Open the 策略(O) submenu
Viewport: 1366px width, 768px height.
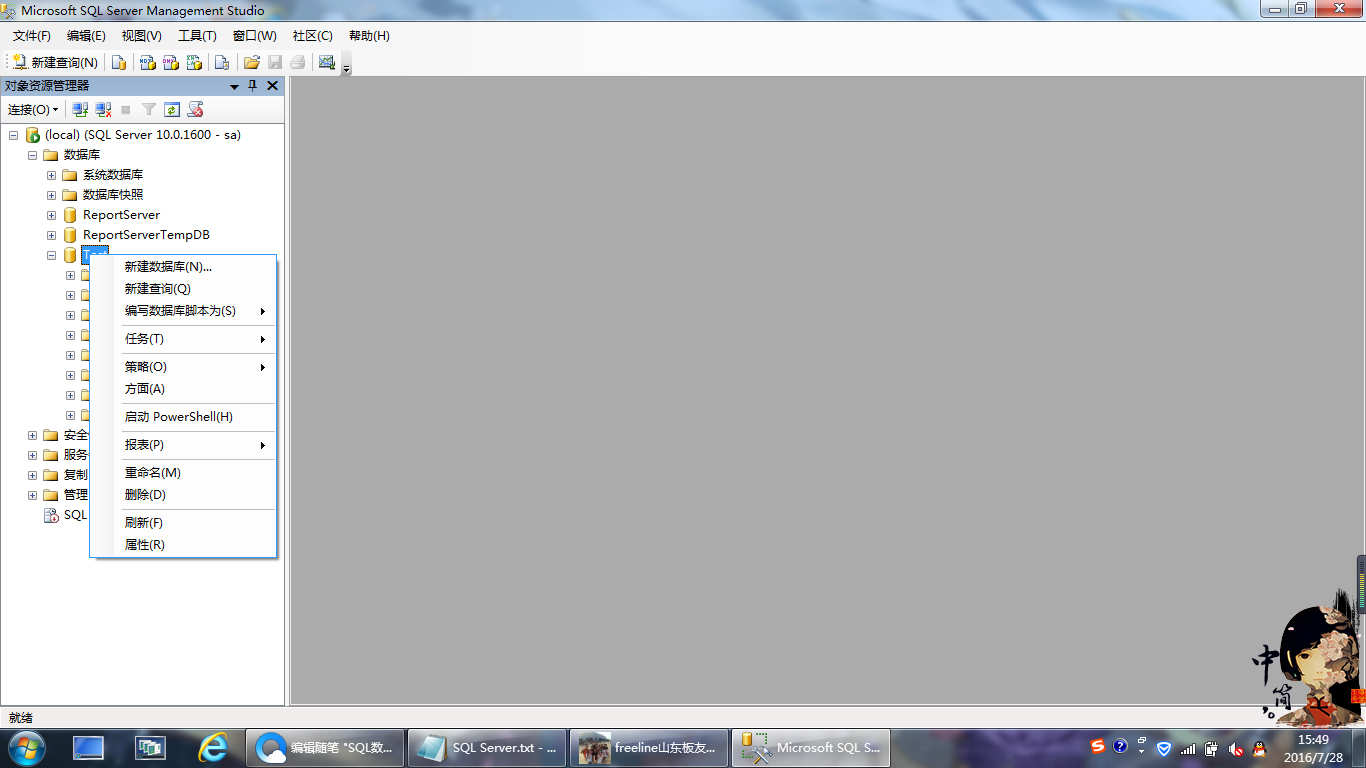[x=183, y=367]
